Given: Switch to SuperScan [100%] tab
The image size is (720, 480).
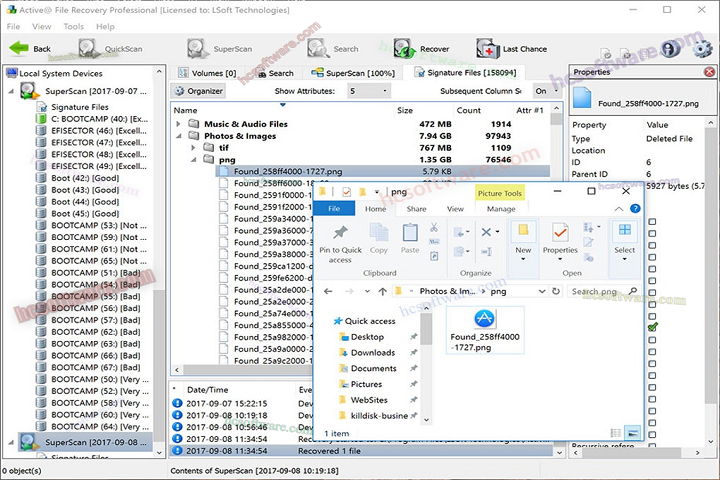Looking at the screenshot, I should pos(353,73).
